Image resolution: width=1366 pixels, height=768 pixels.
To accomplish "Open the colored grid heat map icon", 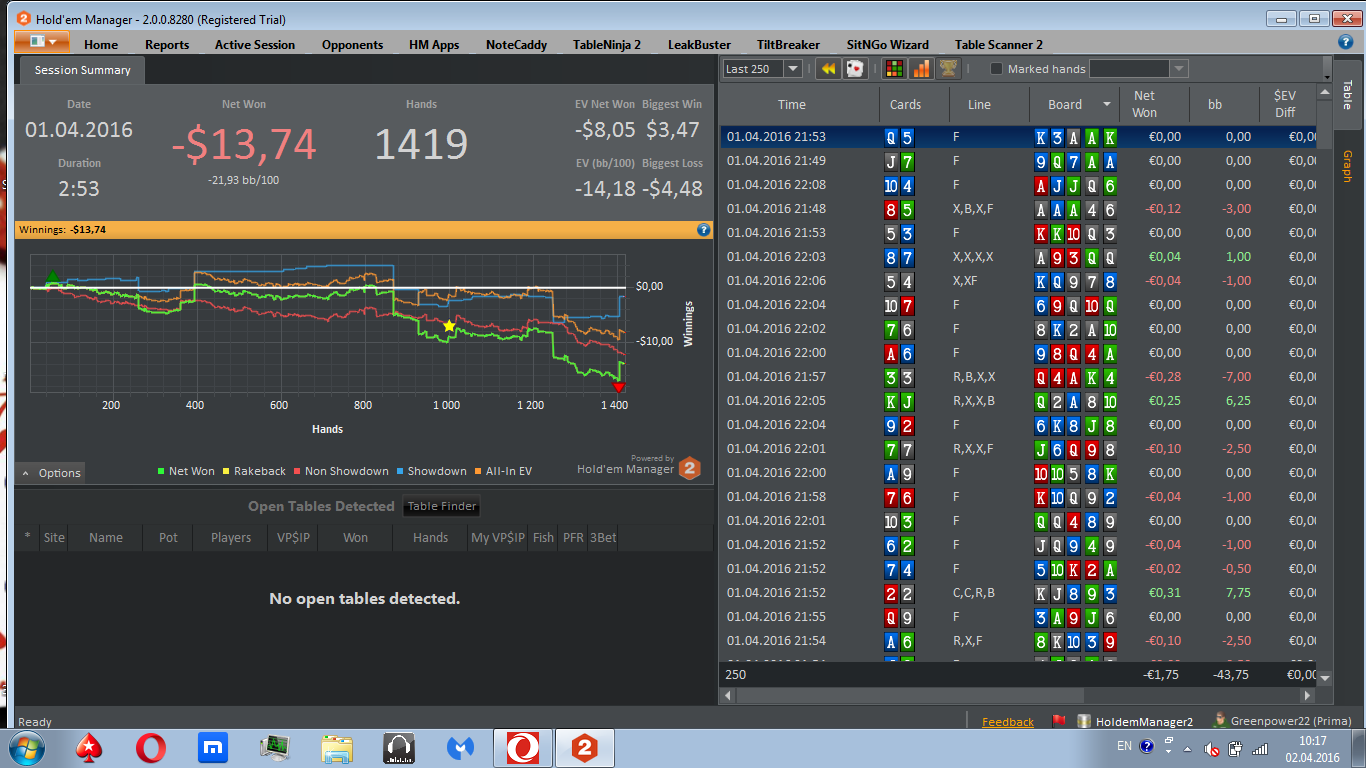I will 895,69.
